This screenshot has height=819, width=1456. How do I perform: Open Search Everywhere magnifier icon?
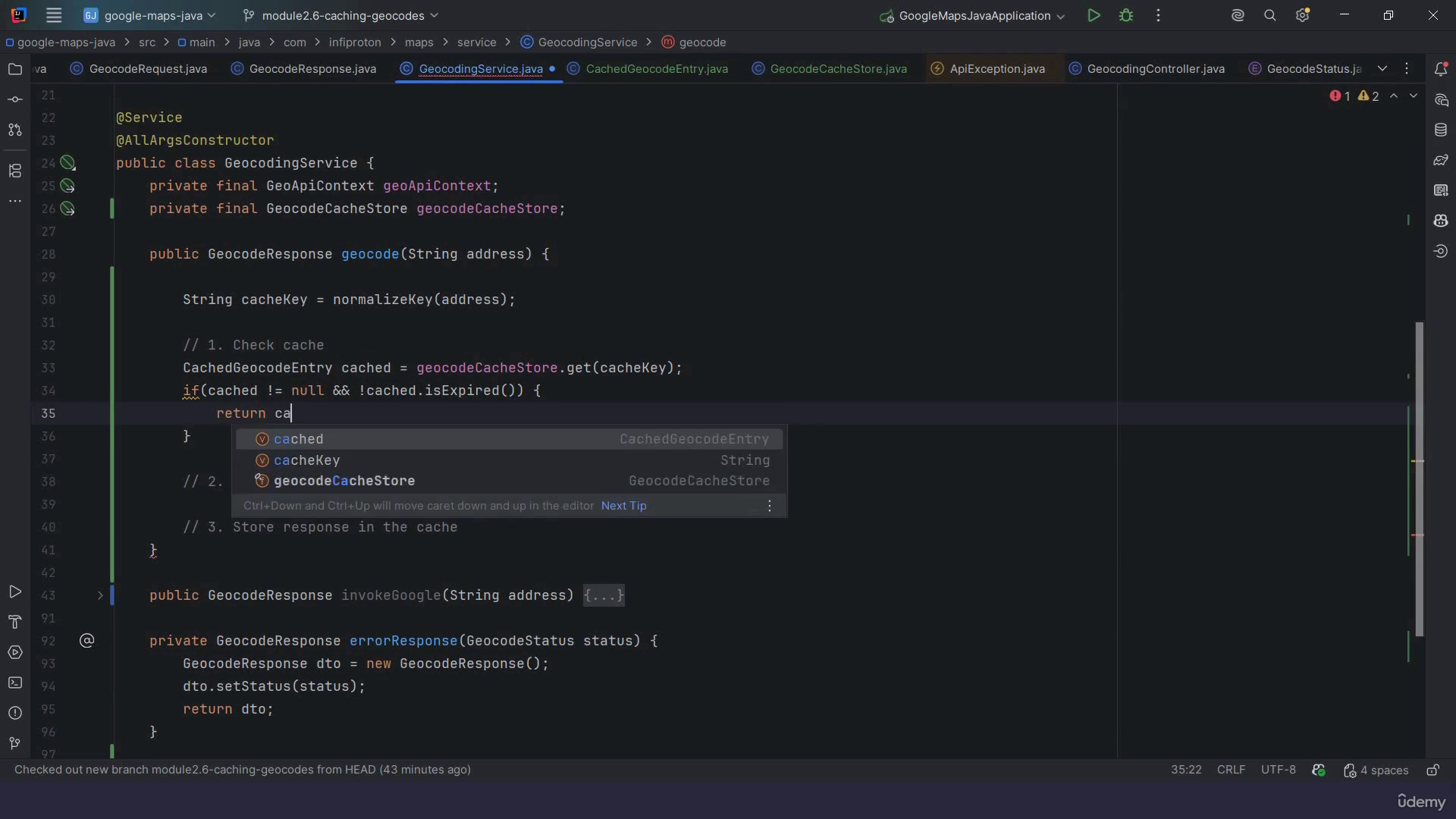click(1270, 15)
